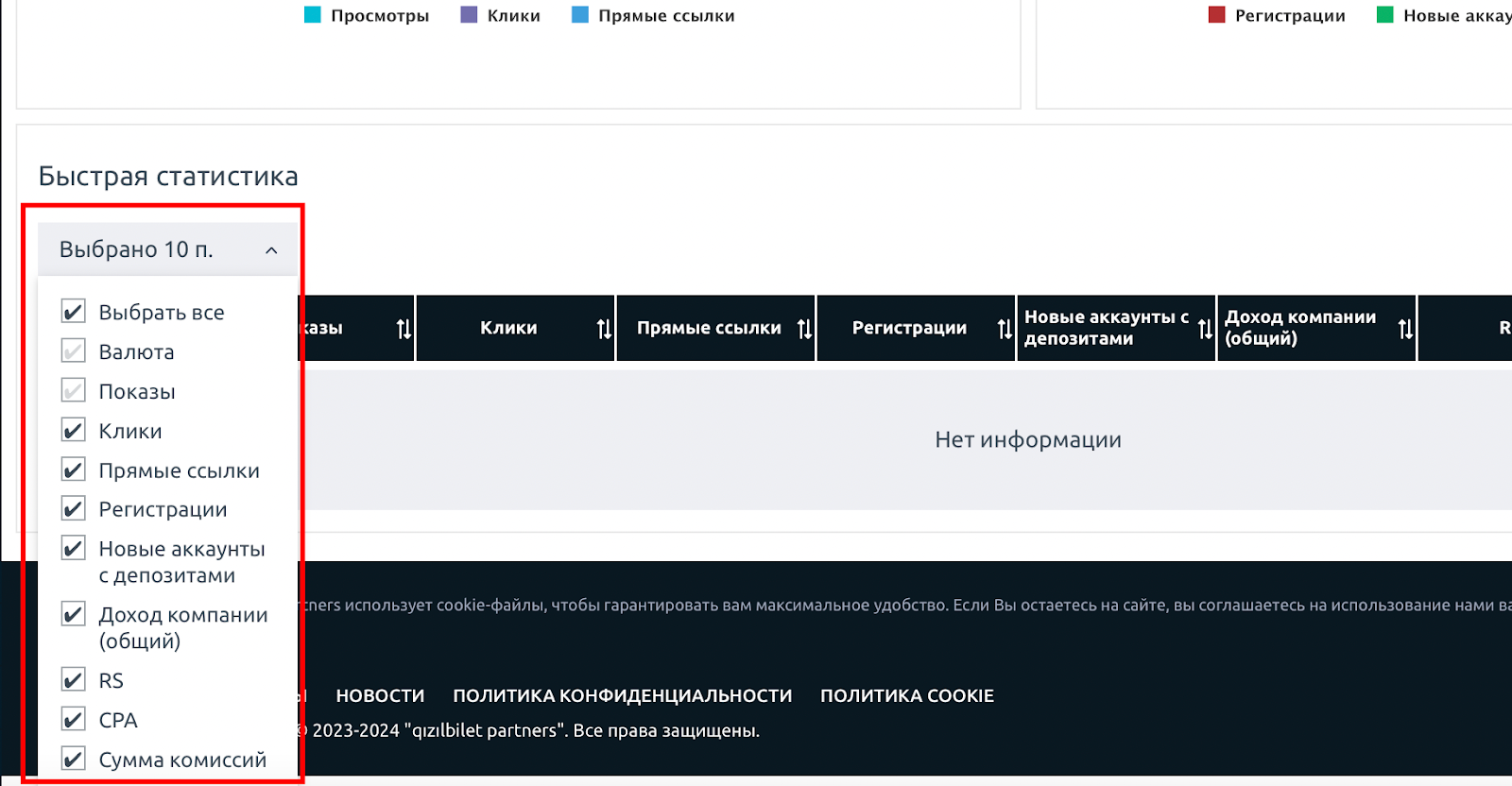Sort by the Клики column arrows

(x=604, y=329)
